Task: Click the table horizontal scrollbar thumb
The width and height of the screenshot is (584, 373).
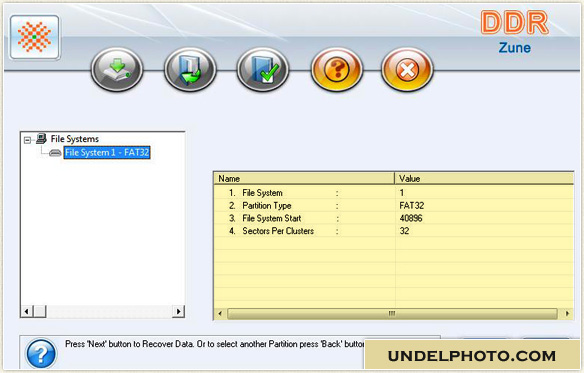Action: coord(392,313)
